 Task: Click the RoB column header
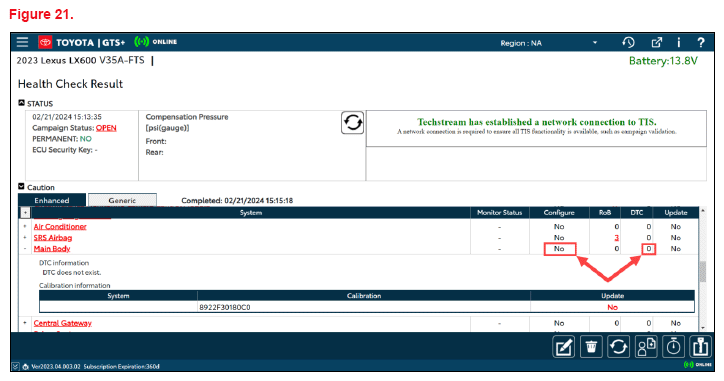tap(605, 212)
